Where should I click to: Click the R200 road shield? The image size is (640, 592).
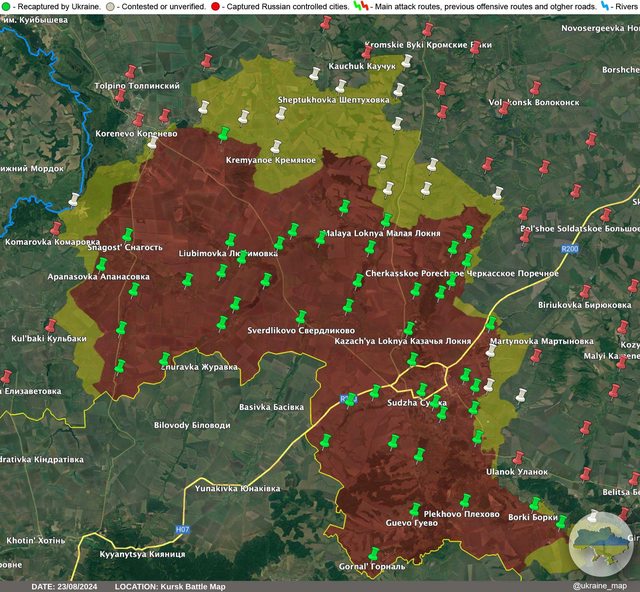pyautogui.click(x=570, y=249)
